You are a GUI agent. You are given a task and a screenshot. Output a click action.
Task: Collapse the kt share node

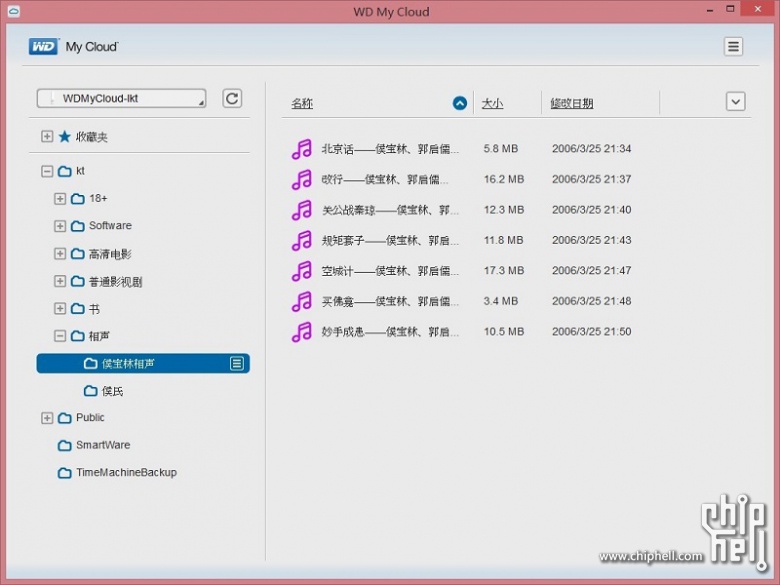click(47, 172)
